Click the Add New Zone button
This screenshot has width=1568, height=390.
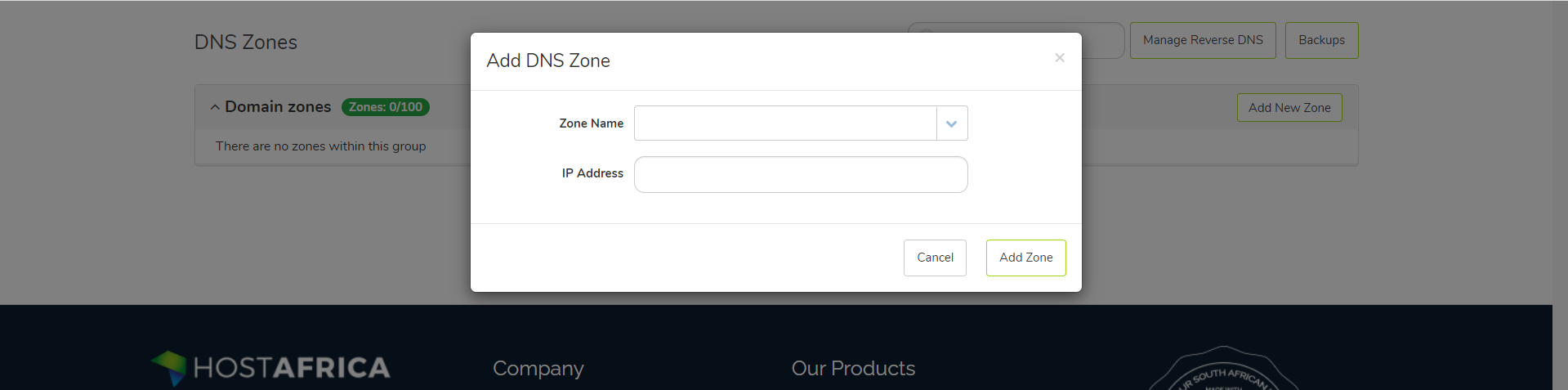coord(1289,108)
